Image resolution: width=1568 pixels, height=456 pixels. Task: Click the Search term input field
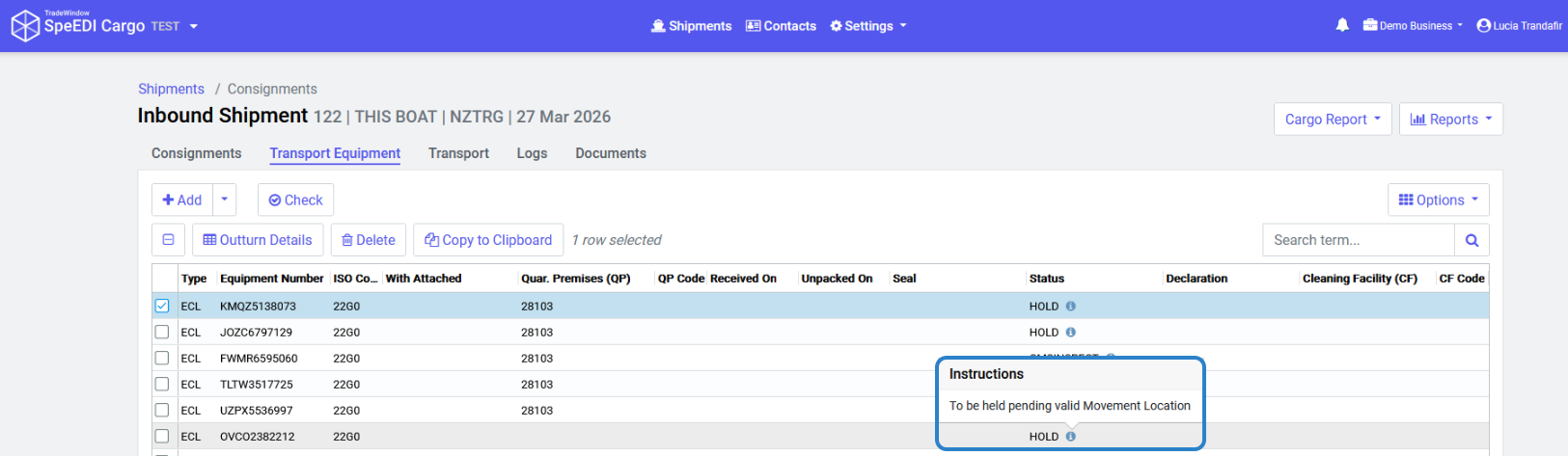(x=1358, y=240)
